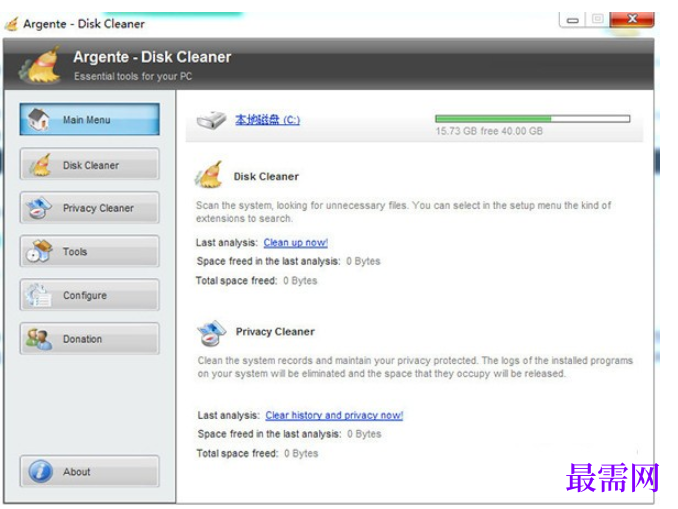Image resolution: width=678 pixels, height=509 pixels.
Task: Click the Disk Cleaner 'Space freed in the last analysis' value
Action: (363, 261)
